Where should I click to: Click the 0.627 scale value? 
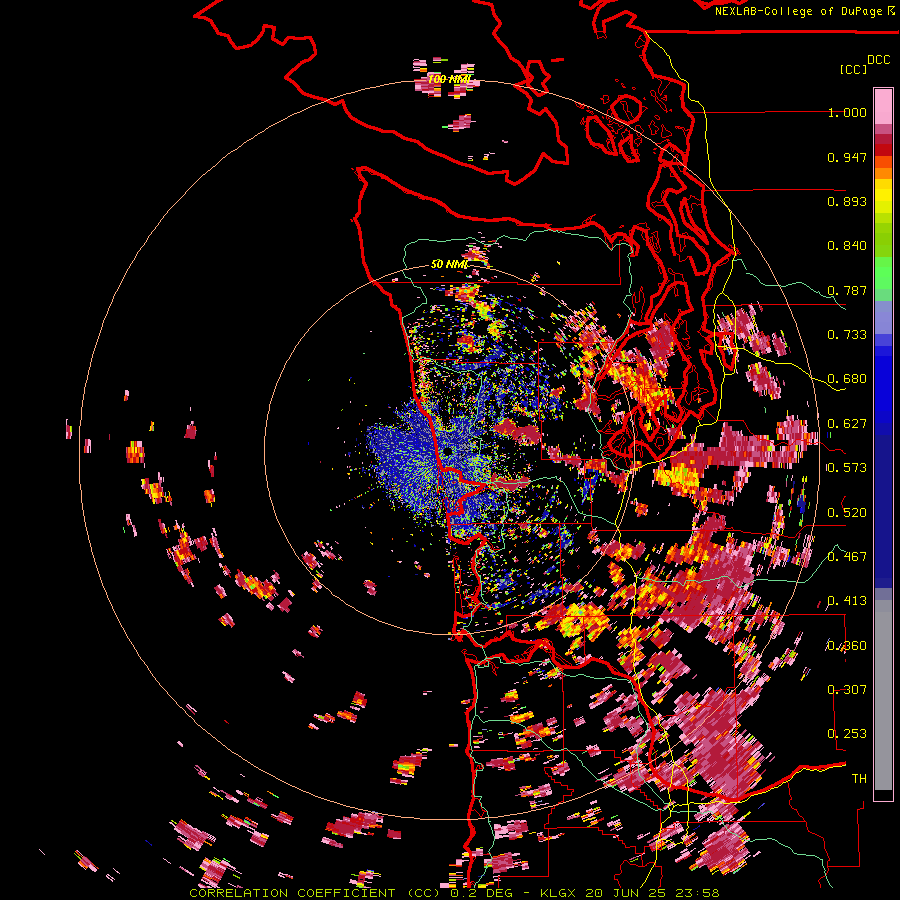(847, 424)
